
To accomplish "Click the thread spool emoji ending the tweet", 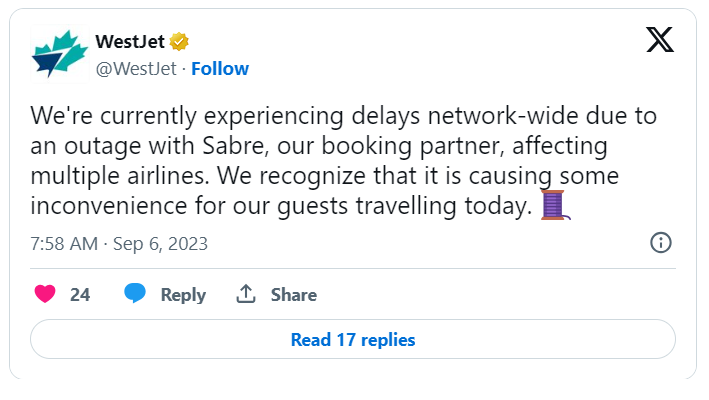I will (556, 205).
